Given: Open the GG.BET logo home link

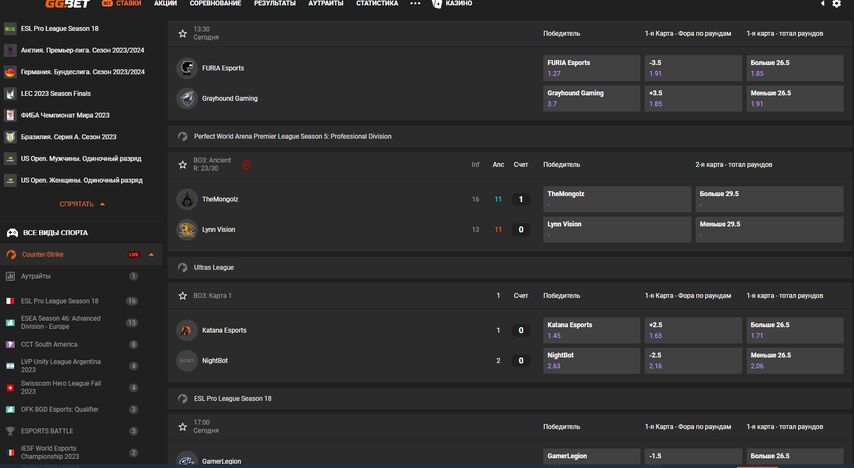Looking at the screenshot, I should pyautogui.click(x=67, y=3).
